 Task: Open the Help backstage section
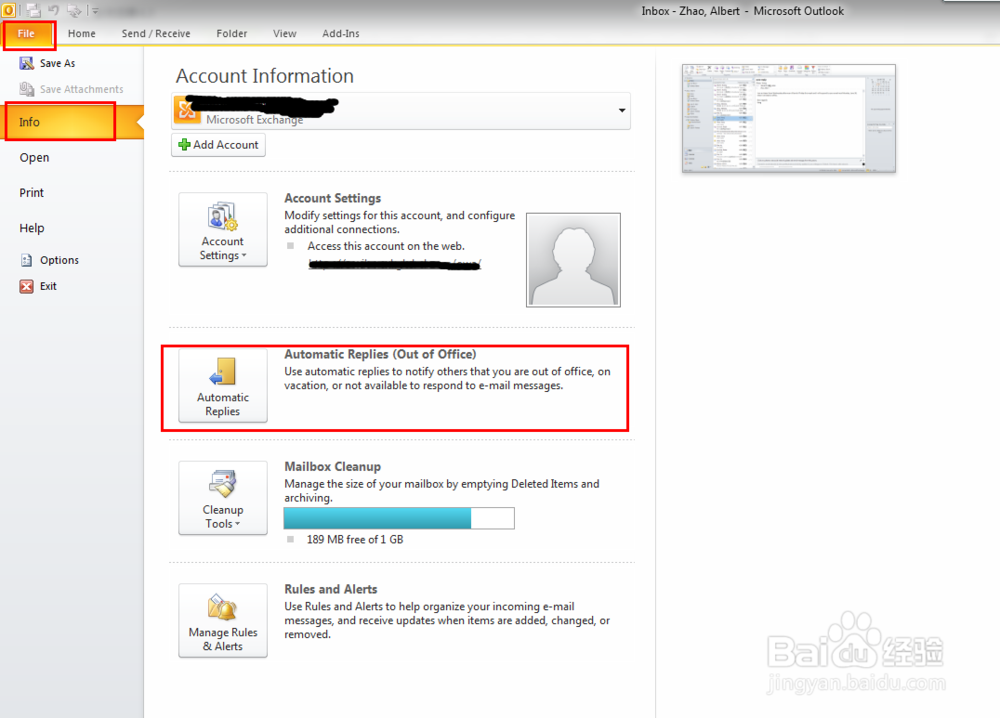(32, 228)
